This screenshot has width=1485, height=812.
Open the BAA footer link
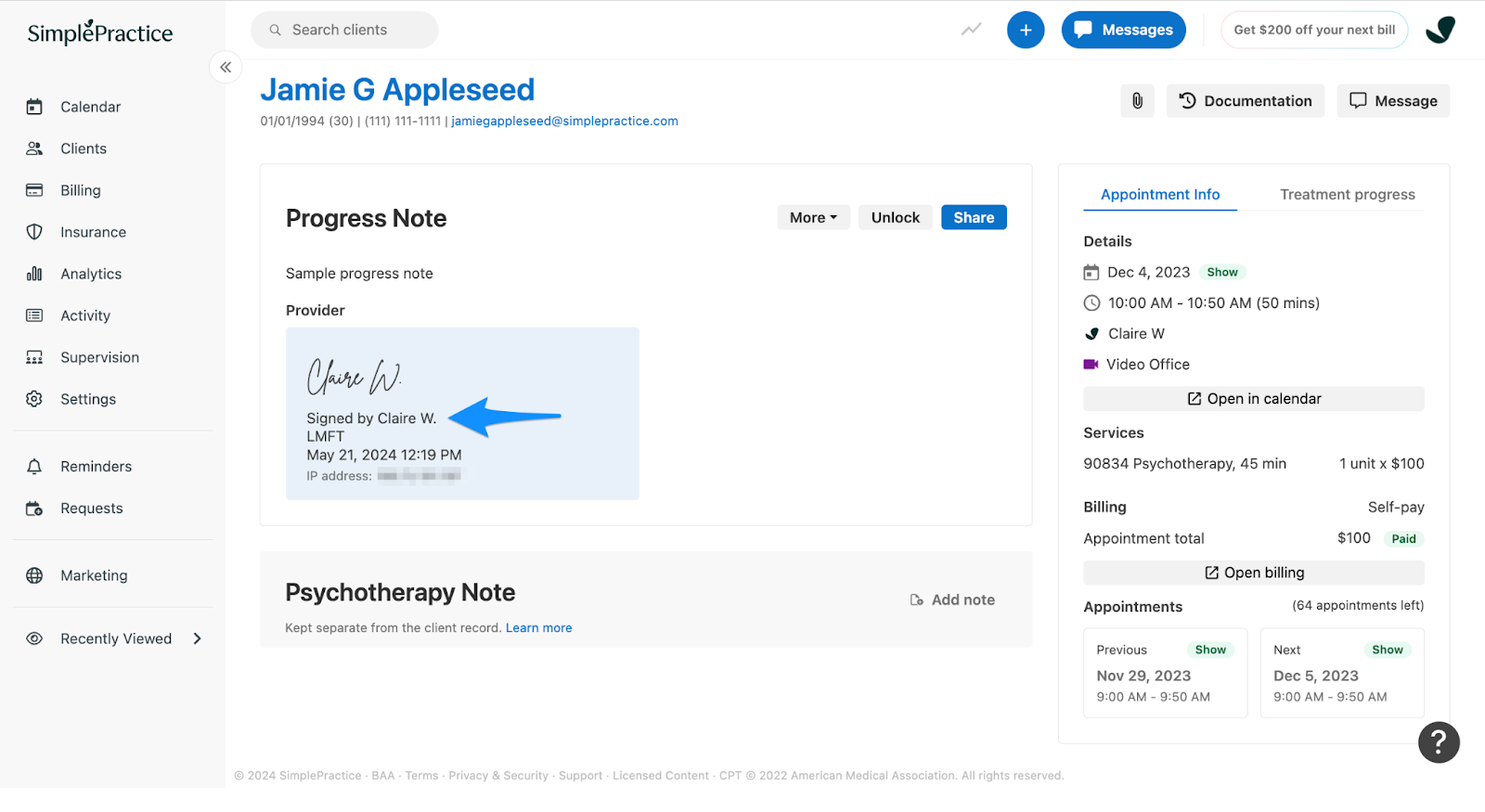(383, 776)
